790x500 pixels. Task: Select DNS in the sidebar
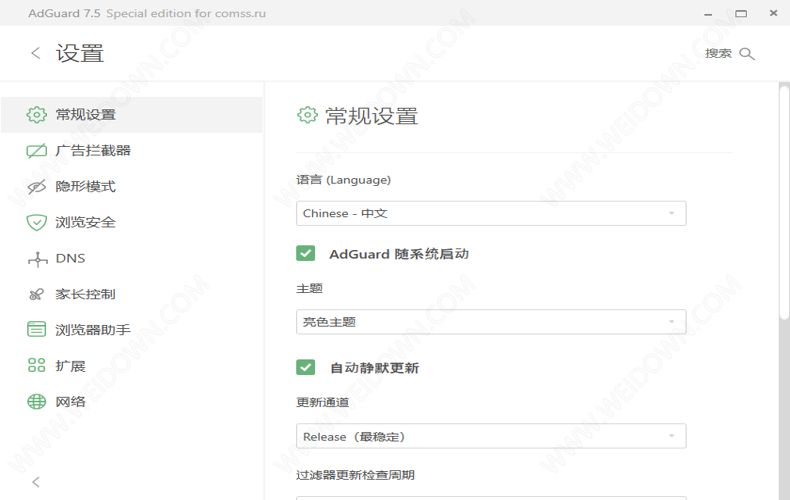click(x=131, y=259)
